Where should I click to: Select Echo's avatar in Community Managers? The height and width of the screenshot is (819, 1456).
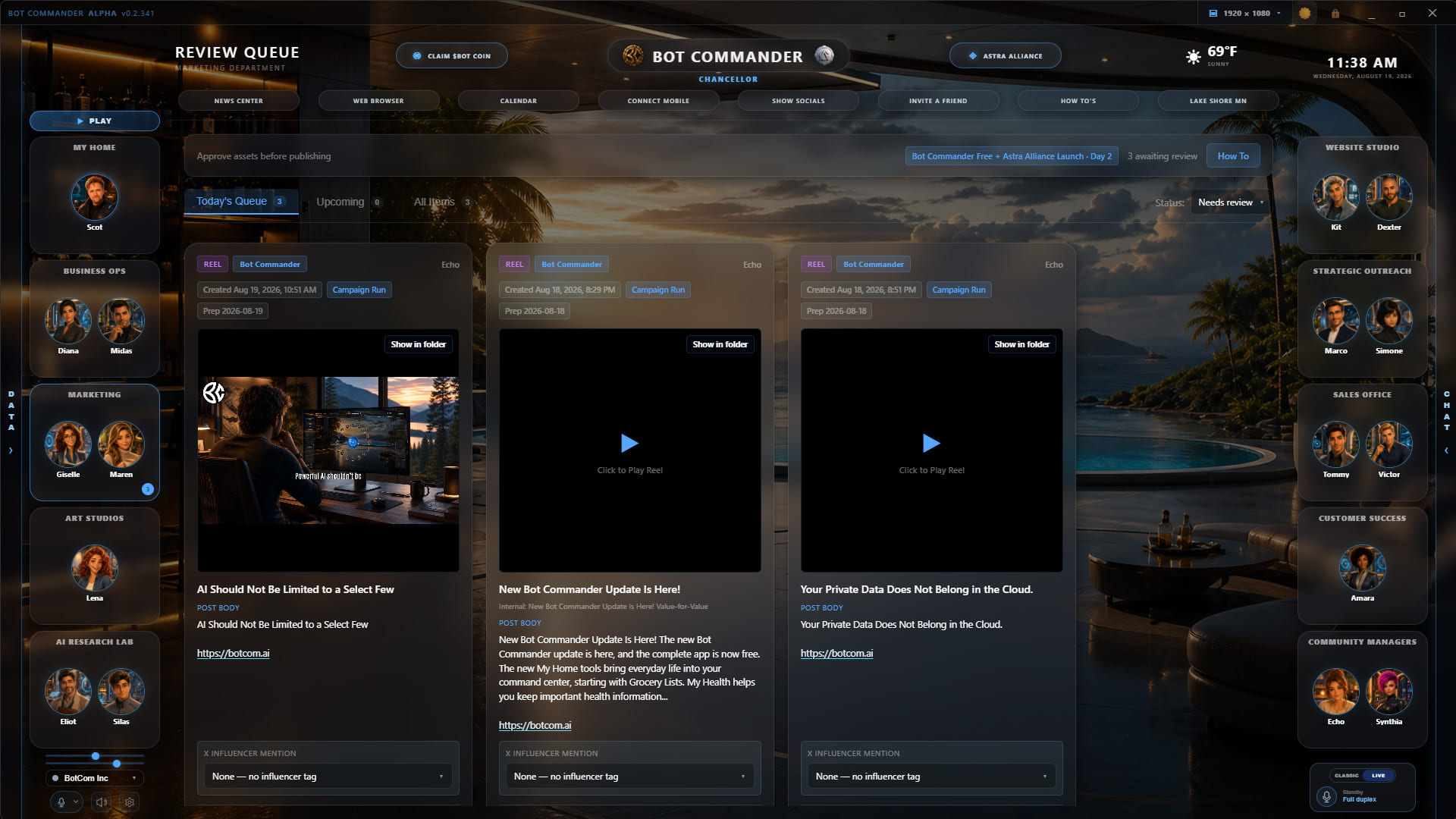click(1336, 692)
